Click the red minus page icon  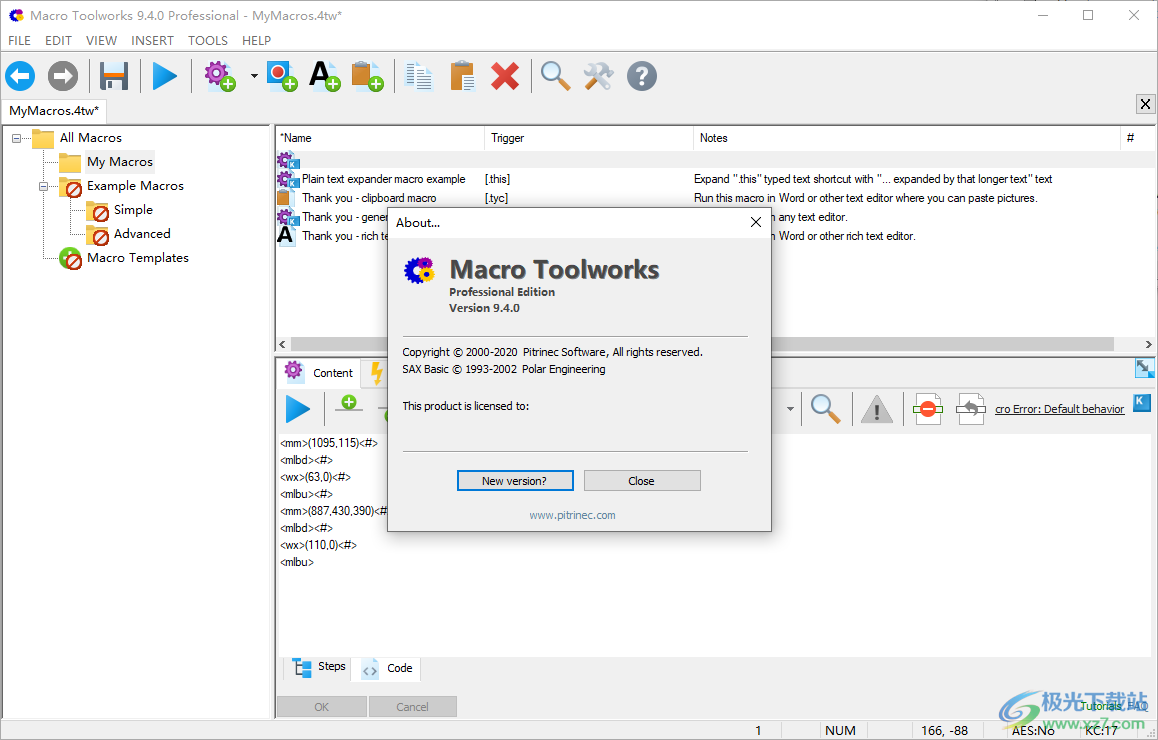928,409
